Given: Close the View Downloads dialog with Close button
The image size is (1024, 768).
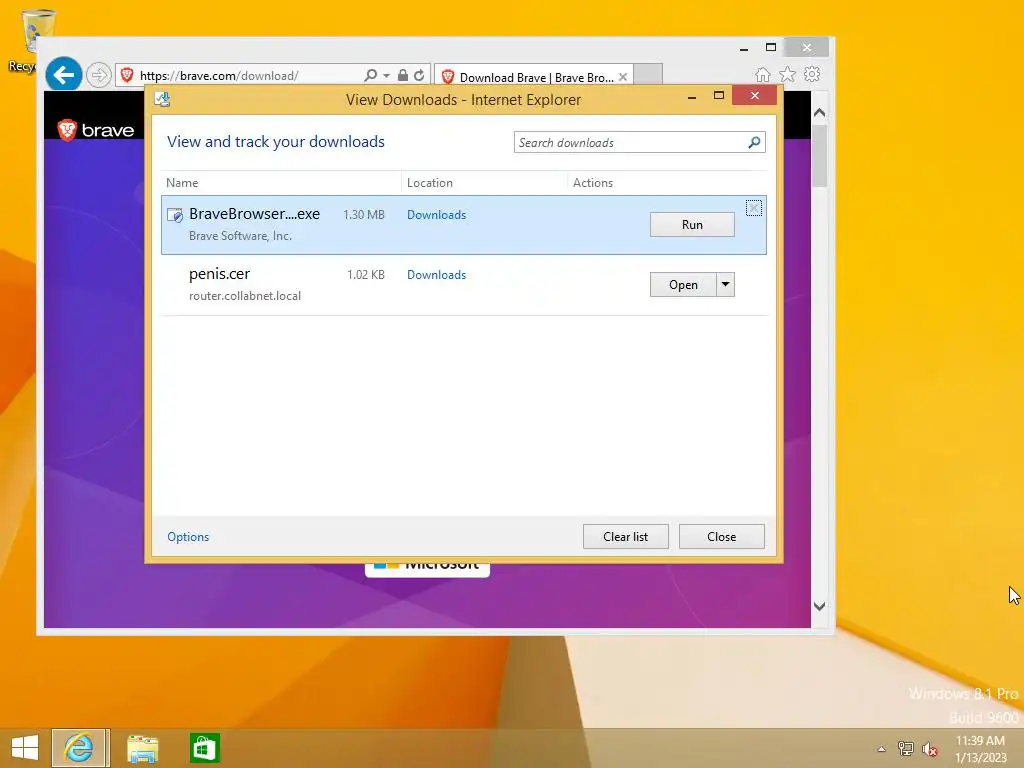Looking at the screenshot, I should click(x=722, y=537).
